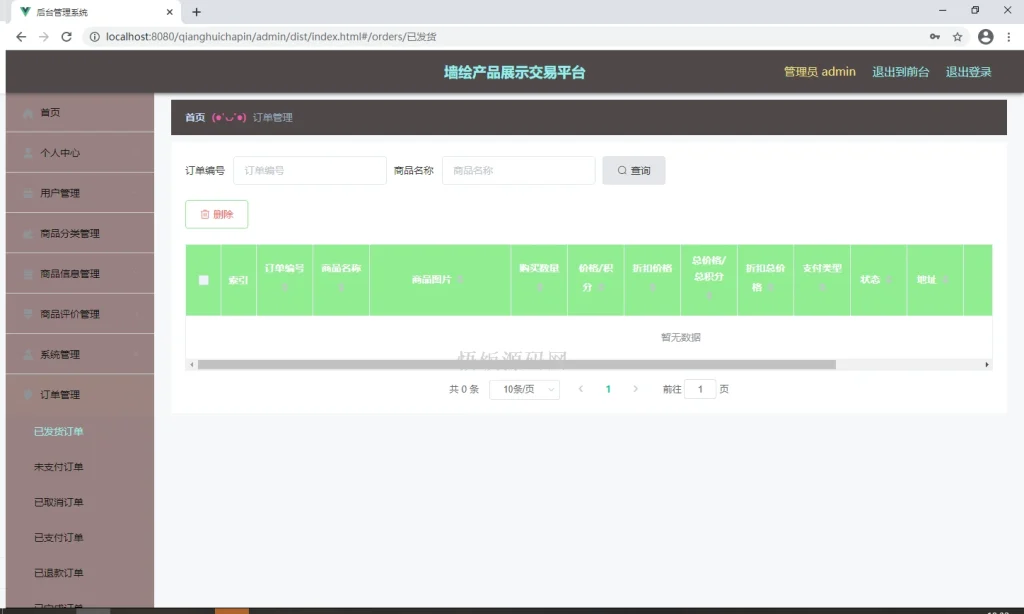This screenshot has width=1024, height=614.
Task: Toggle the select-all checkbox in table header
Action: tap(202, 280)
